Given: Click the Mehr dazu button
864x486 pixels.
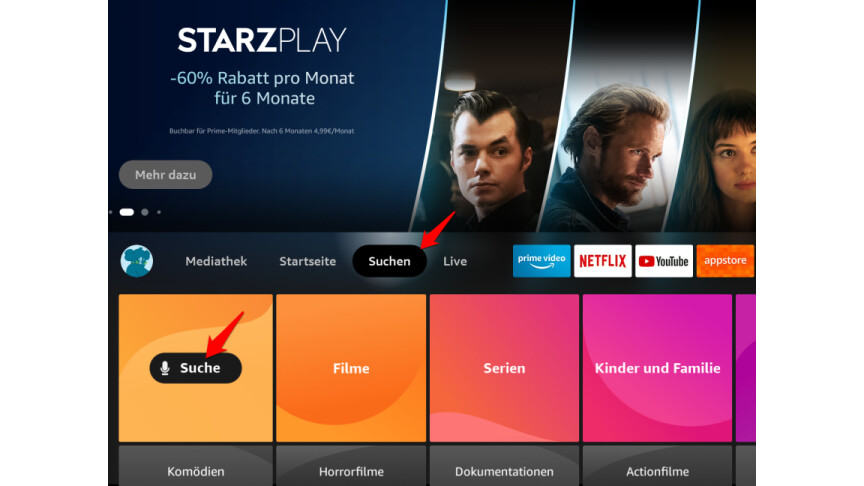Looking at the screenshot, I should coord(165,175).
